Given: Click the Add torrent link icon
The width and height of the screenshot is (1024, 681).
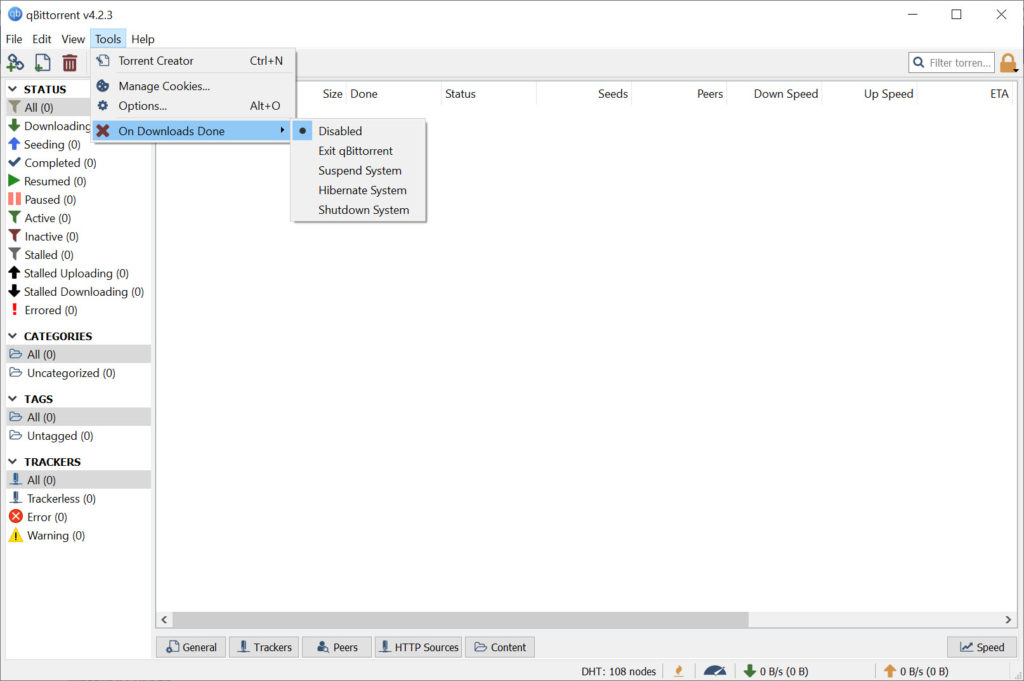Looking at the screenshot, I should pyautogui.click(x=15, y=63).
